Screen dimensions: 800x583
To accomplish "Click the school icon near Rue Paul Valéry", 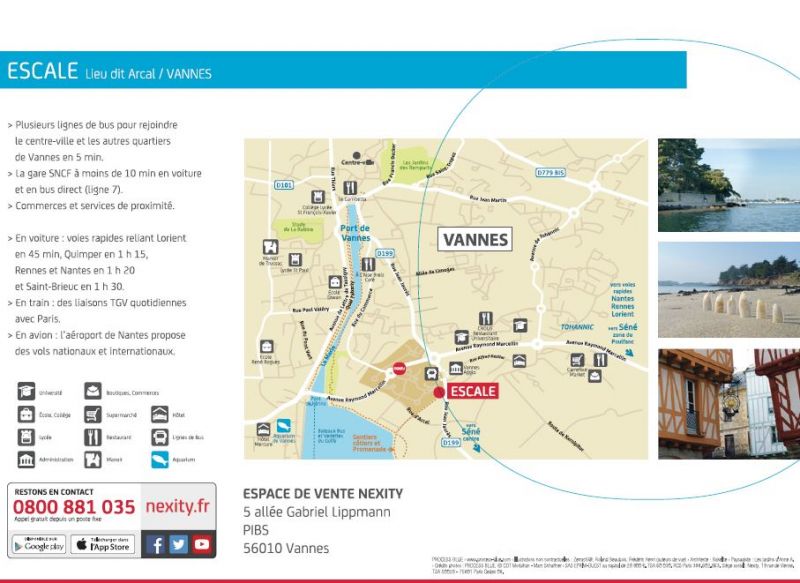I will [335, 282].
